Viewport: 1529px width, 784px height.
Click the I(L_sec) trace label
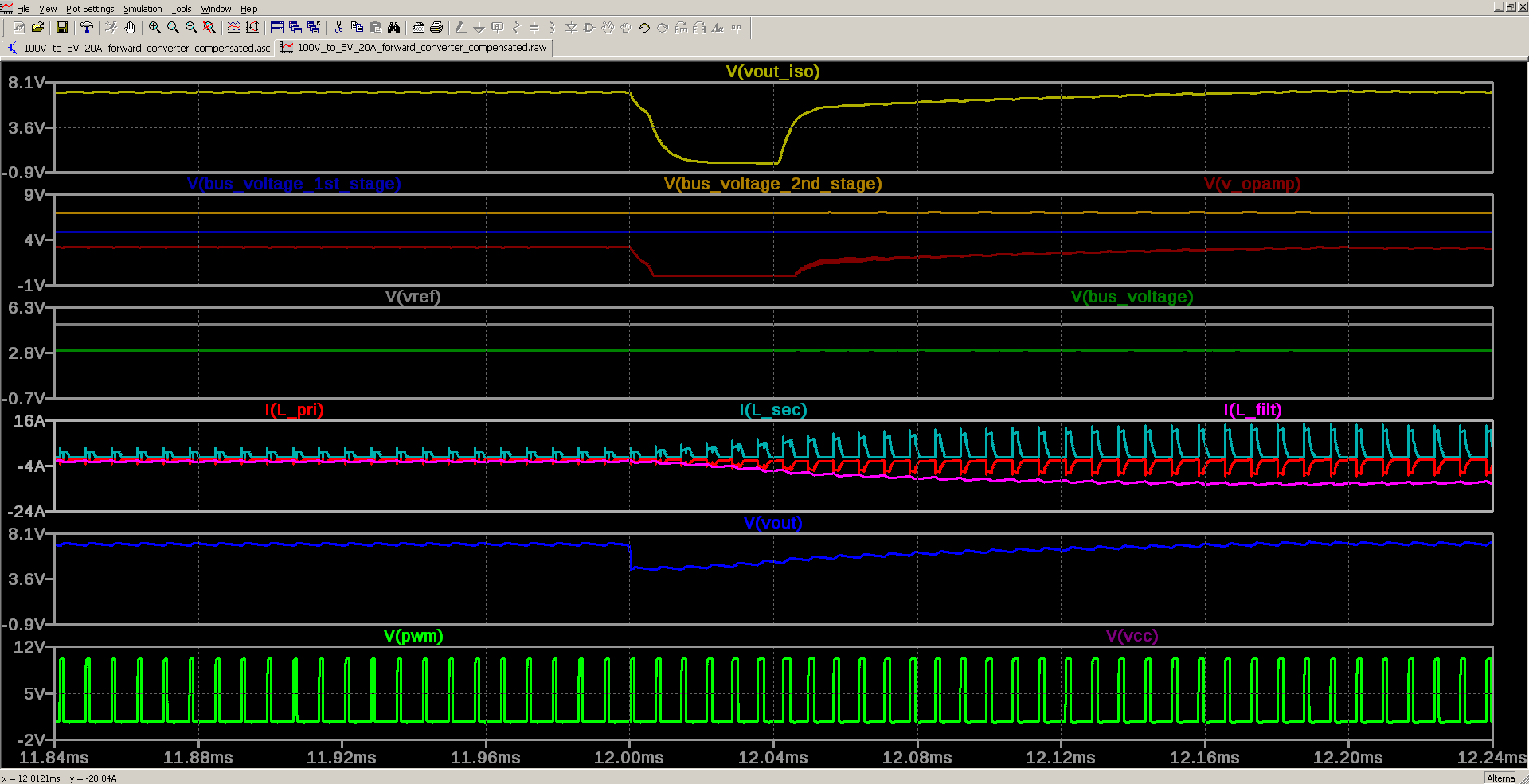coord(772,410)
